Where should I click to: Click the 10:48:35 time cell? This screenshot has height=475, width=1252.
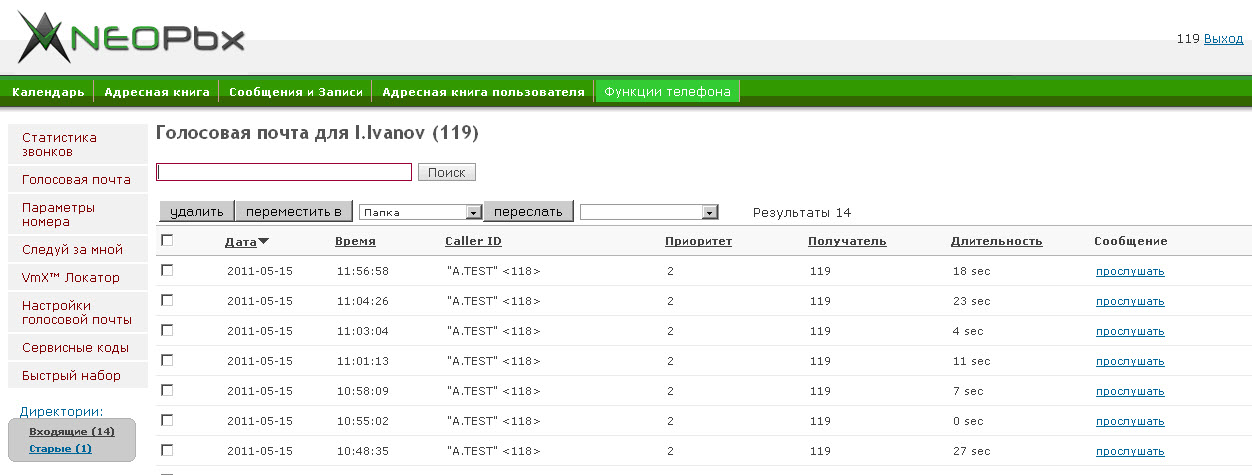pos(363,451)
